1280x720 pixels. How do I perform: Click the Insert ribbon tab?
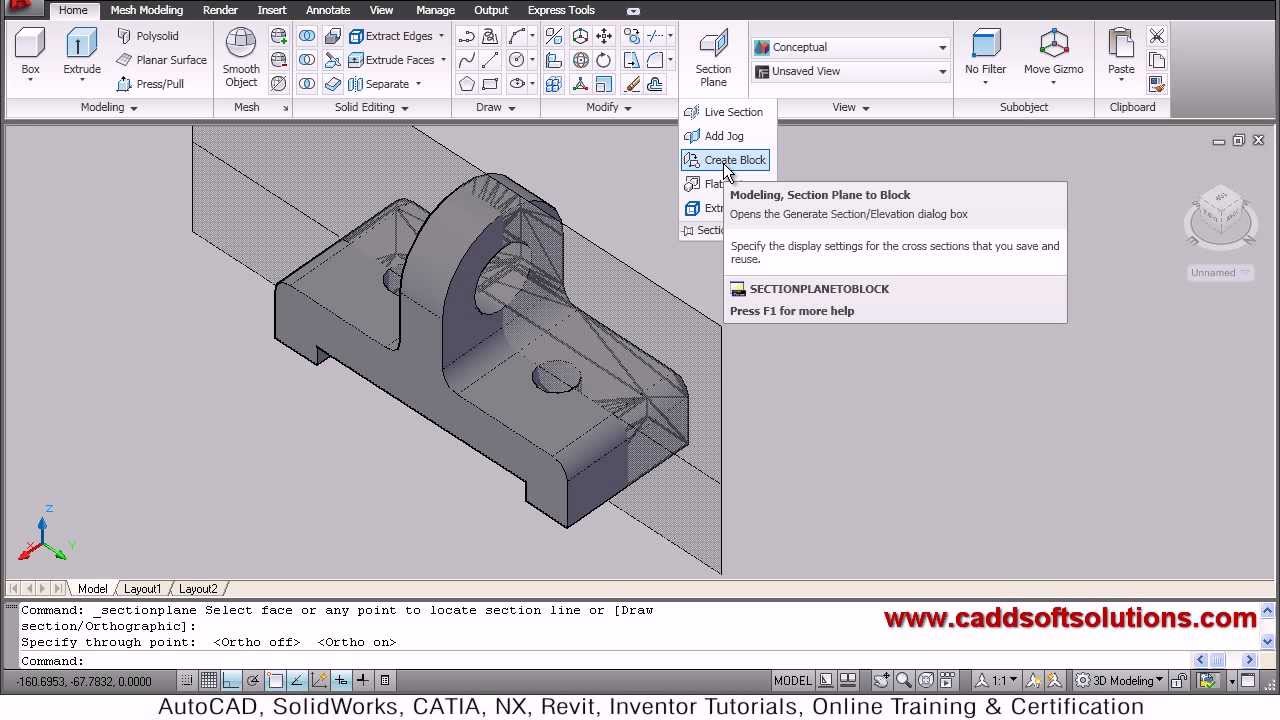[272, 10]
